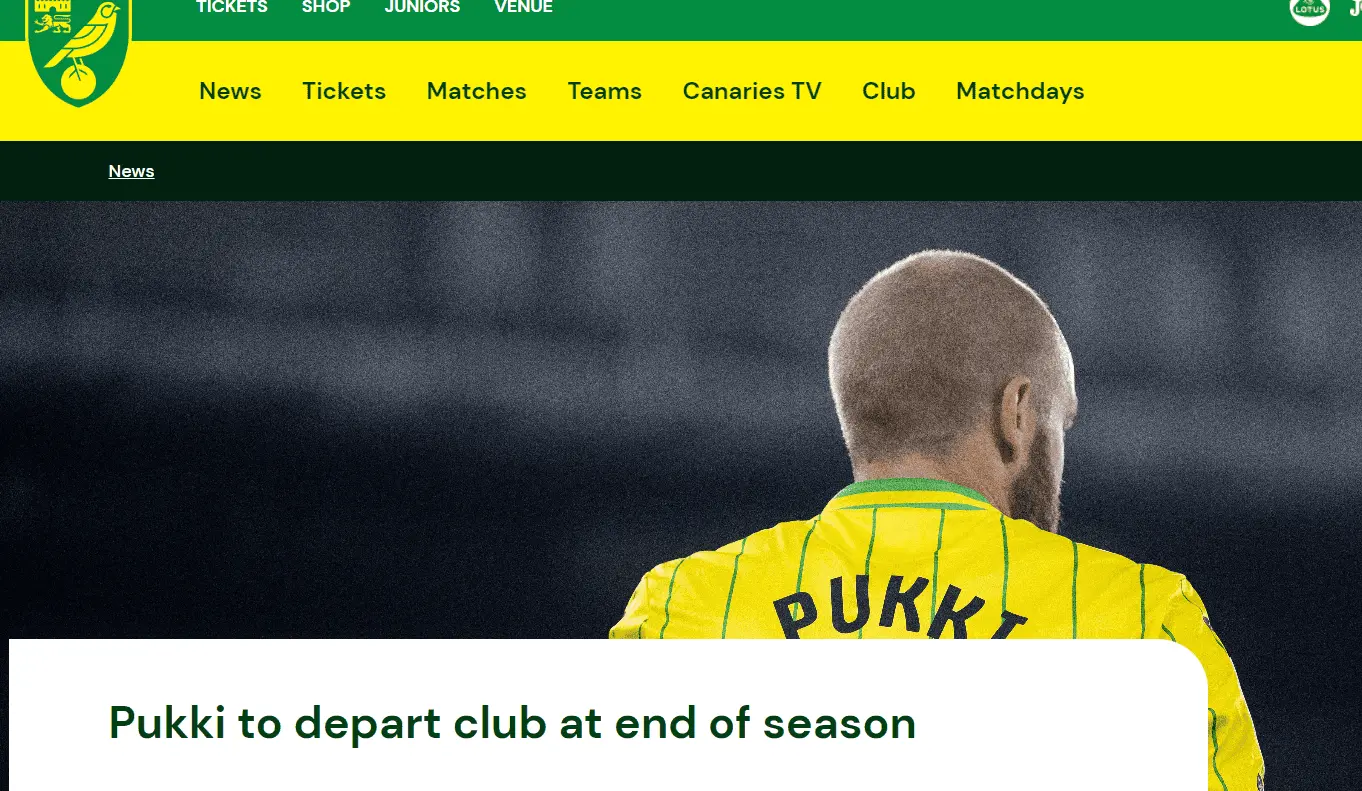
Task: Click the PUKKI name on the shirt
Action: pos(900,615)
